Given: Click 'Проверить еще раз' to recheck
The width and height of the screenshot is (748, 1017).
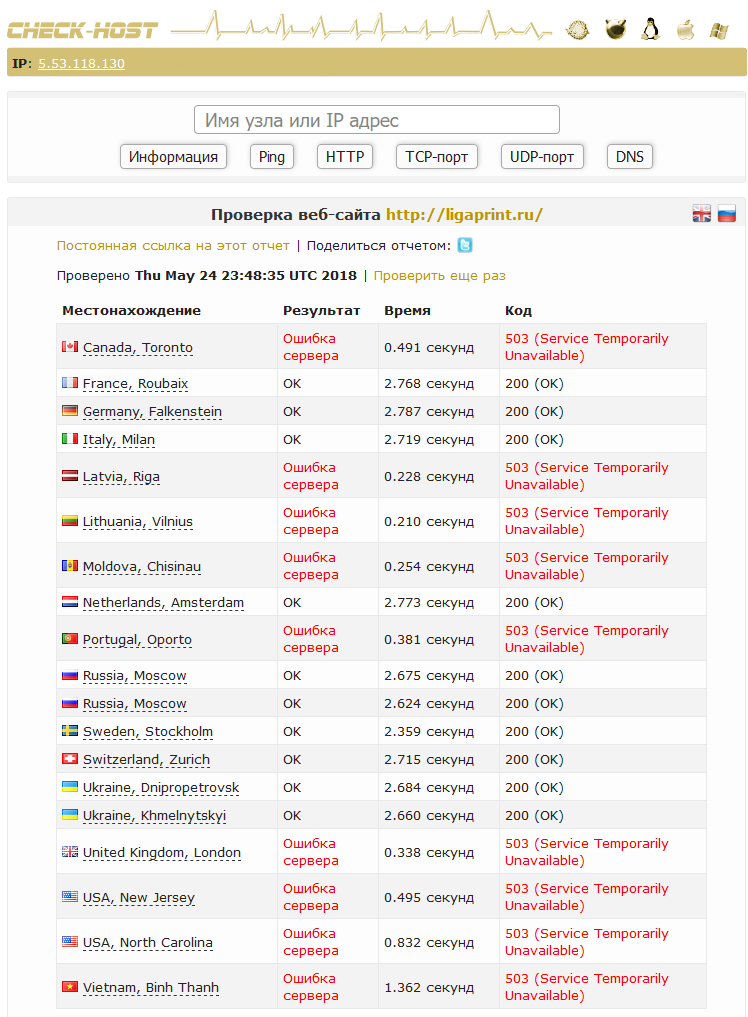Looking at the screenshot, I should [x=439, y=275].
